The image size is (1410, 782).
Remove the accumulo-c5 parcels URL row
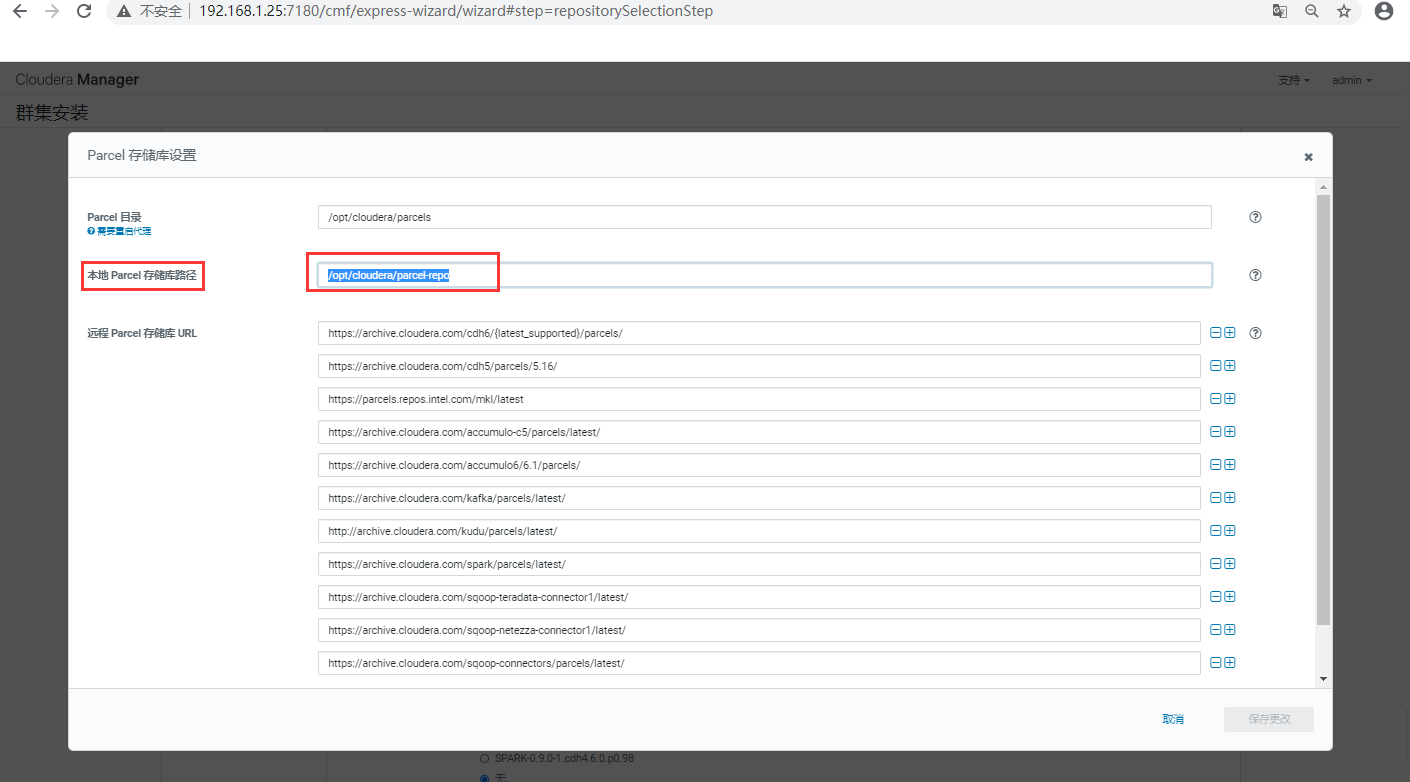click(1216, 432)
